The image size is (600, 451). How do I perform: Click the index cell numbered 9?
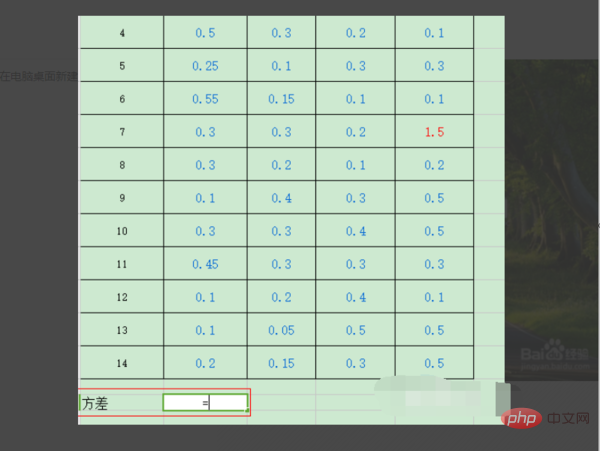(x=122, y=197)
